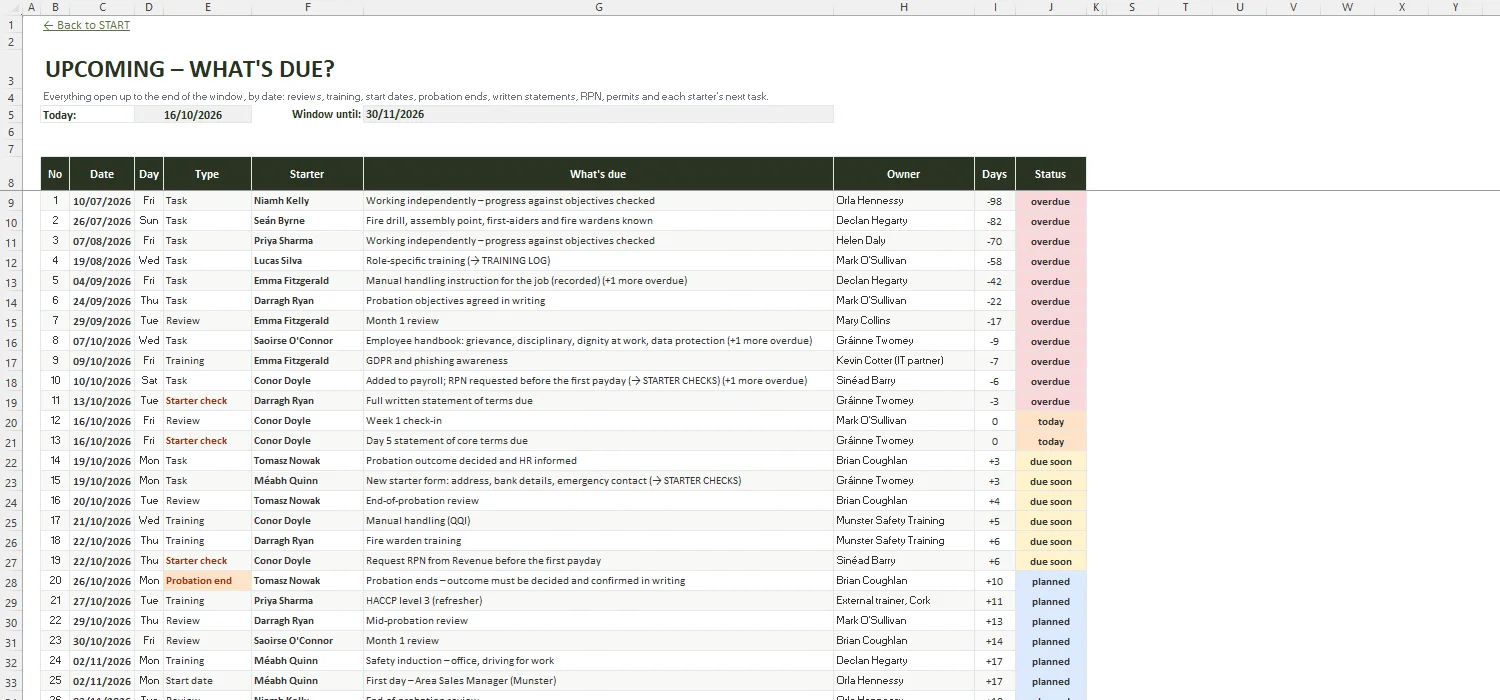Select the starter cell Lucas Silva

307,261
